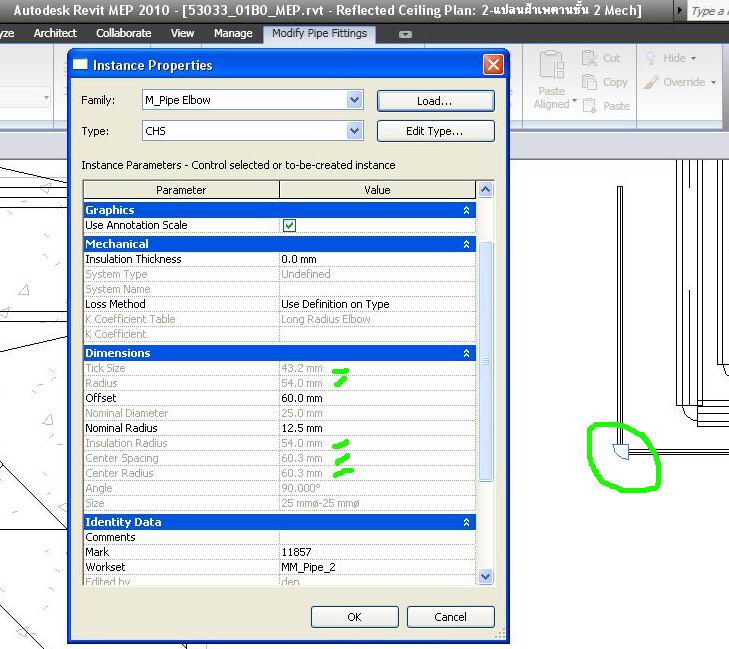Select the pipe elbow fitting in drawing
The width and height of the screenshot is (729, 649).
pyautogui.click(x=621, y=451)
